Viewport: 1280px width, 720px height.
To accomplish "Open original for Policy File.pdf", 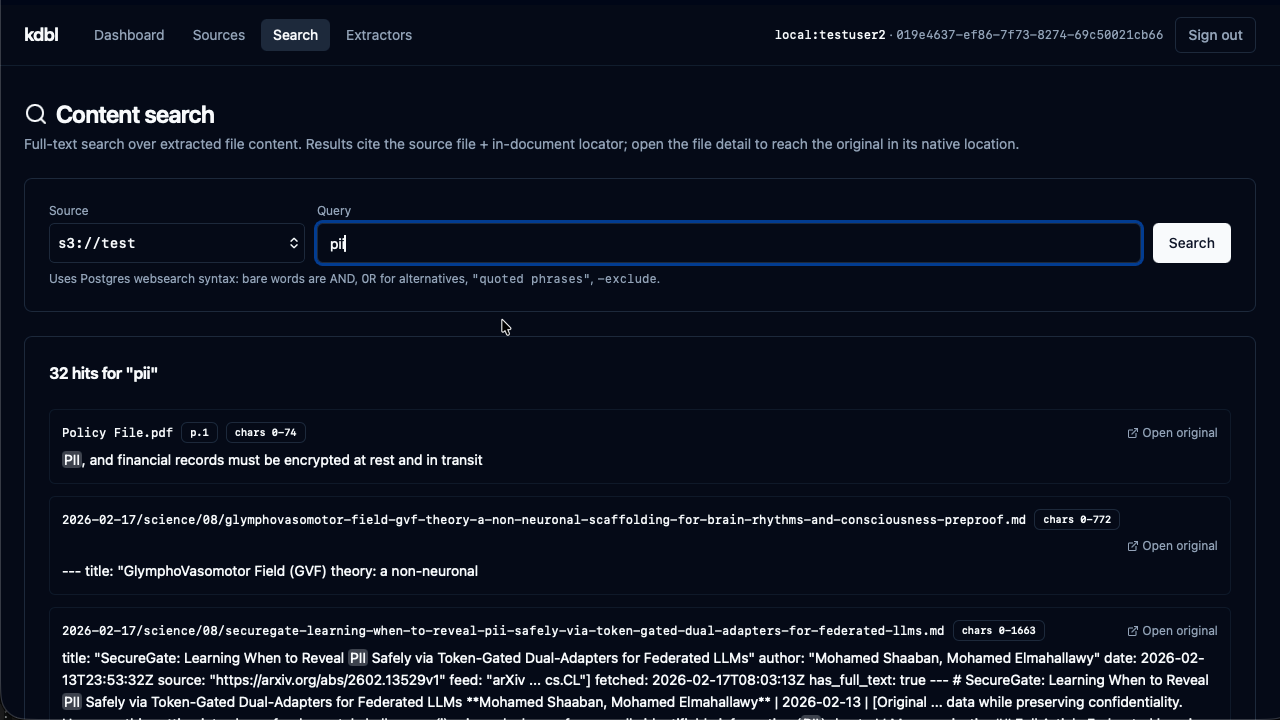I will point(1172,433).
